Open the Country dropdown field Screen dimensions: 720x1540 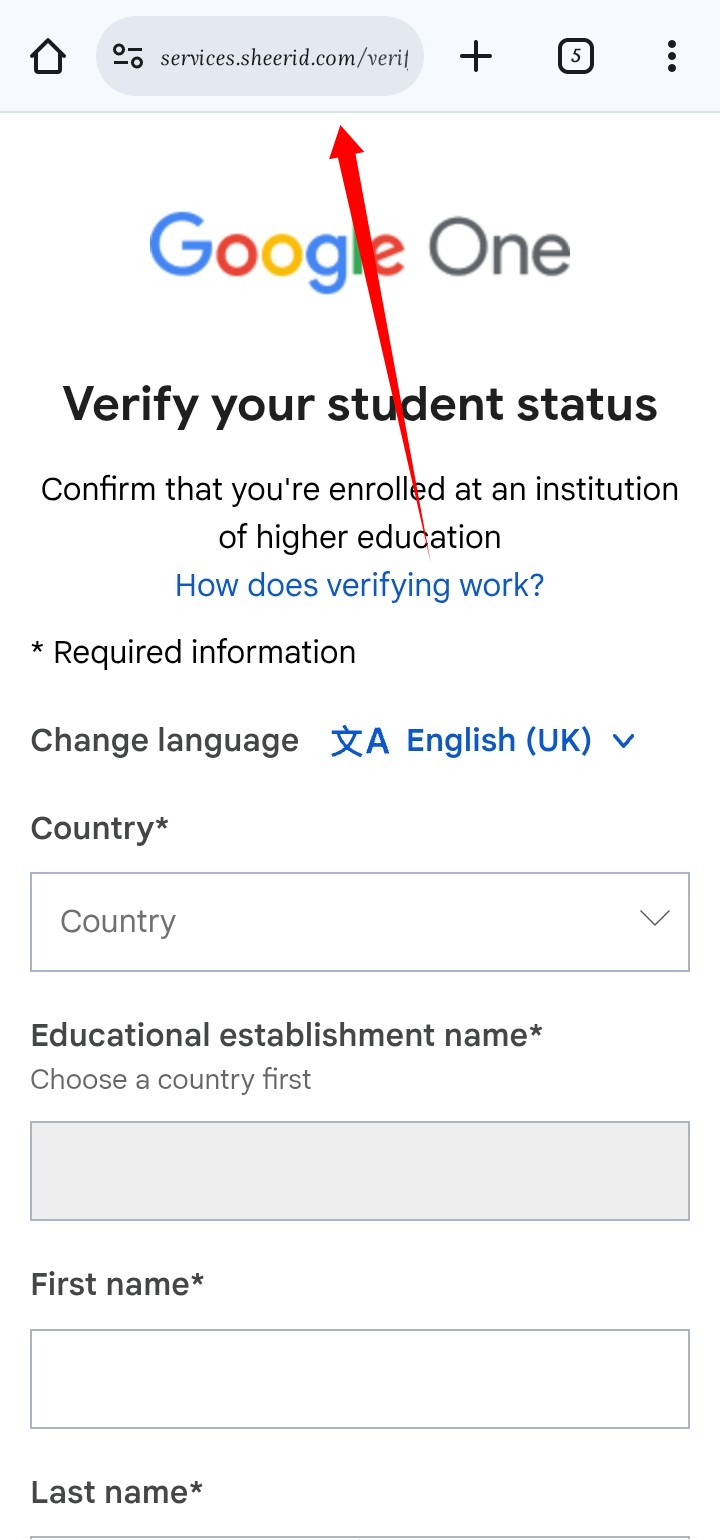click(340, 921)
